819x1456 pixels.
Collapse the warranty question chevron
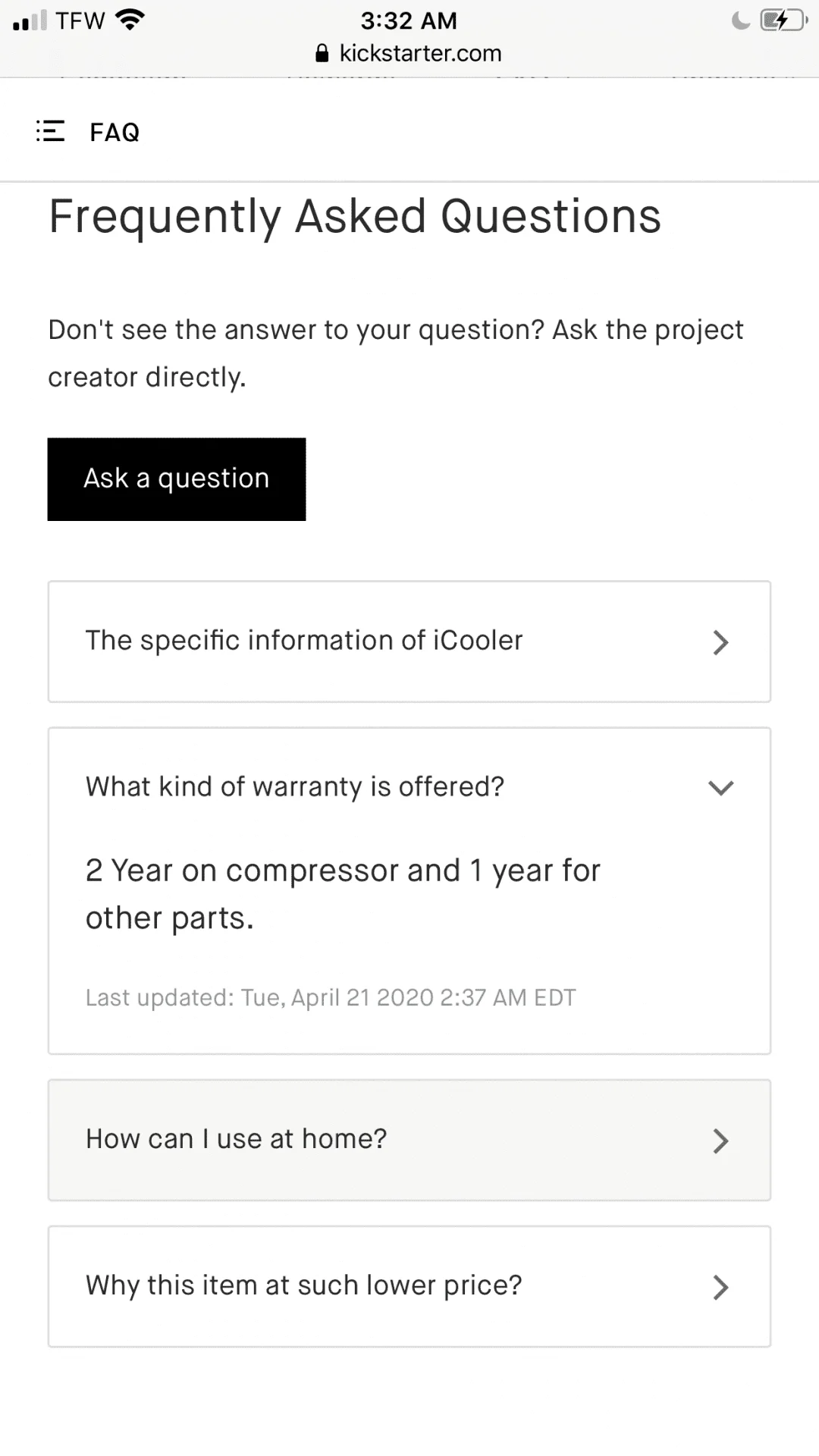click(x=720, y=788)
